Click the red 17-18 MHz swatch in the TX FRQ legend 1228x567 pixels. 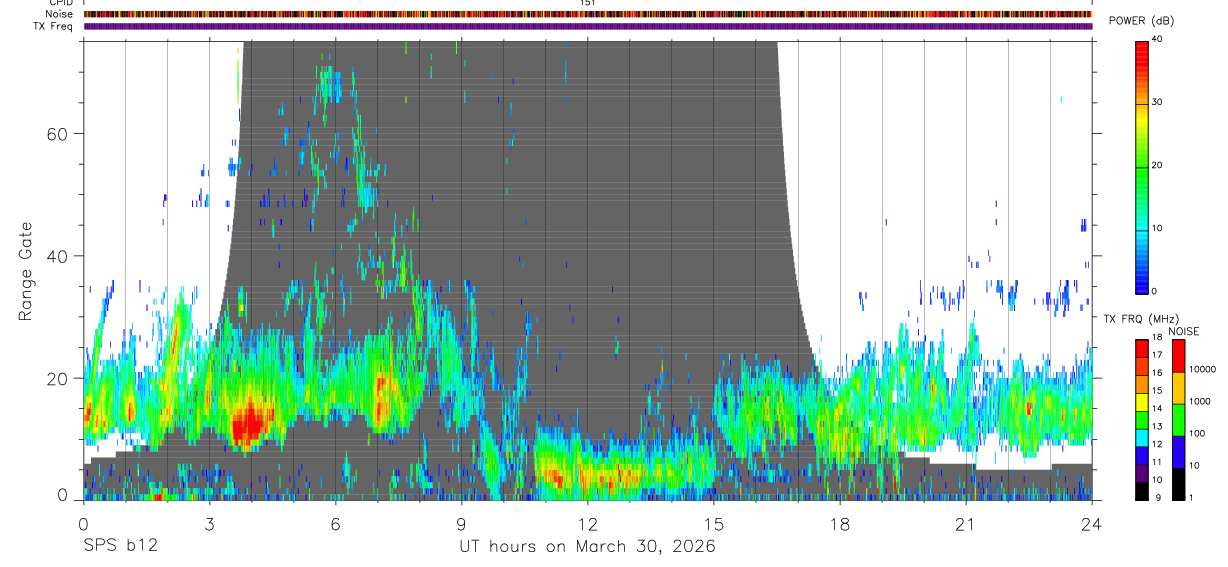pos(1141,349)
